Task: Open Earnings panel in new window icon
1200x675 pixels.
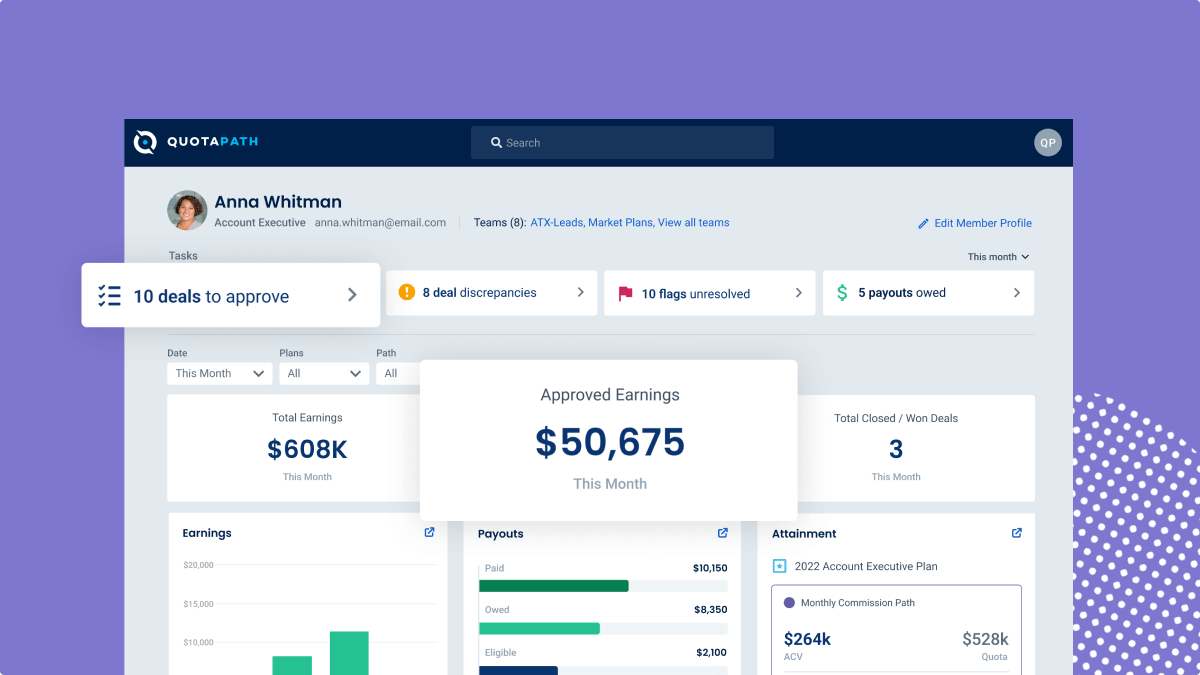Action: [x=430, y=533]
